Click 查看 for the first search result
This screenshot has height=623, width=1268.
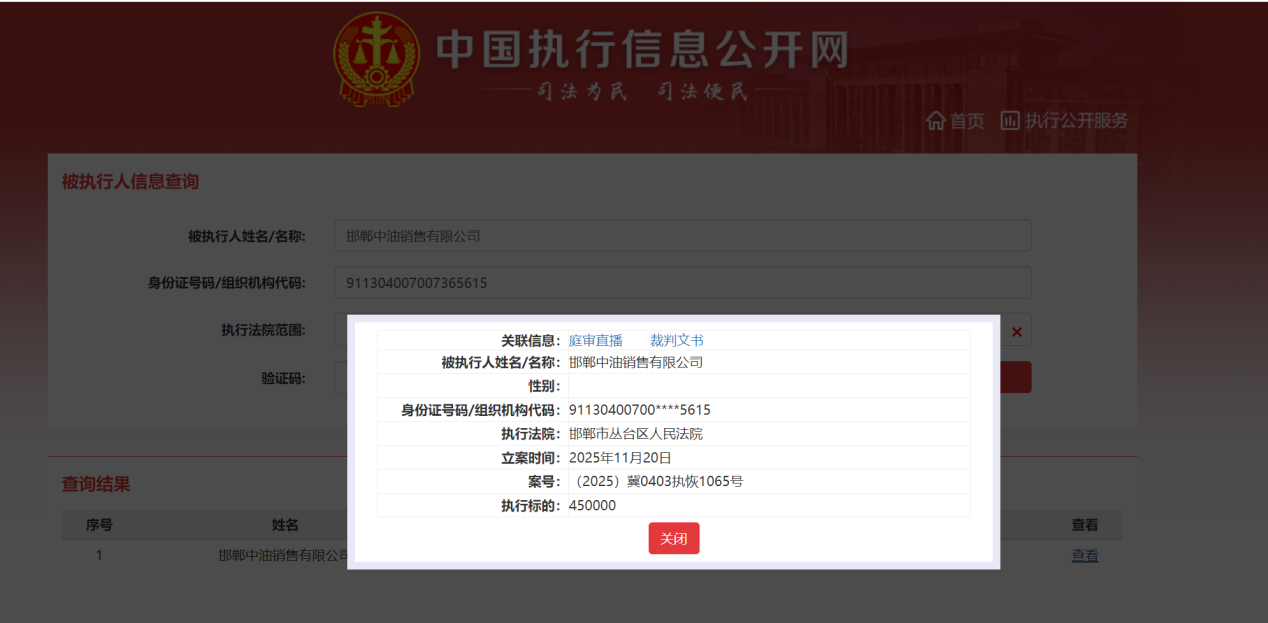1085,555
